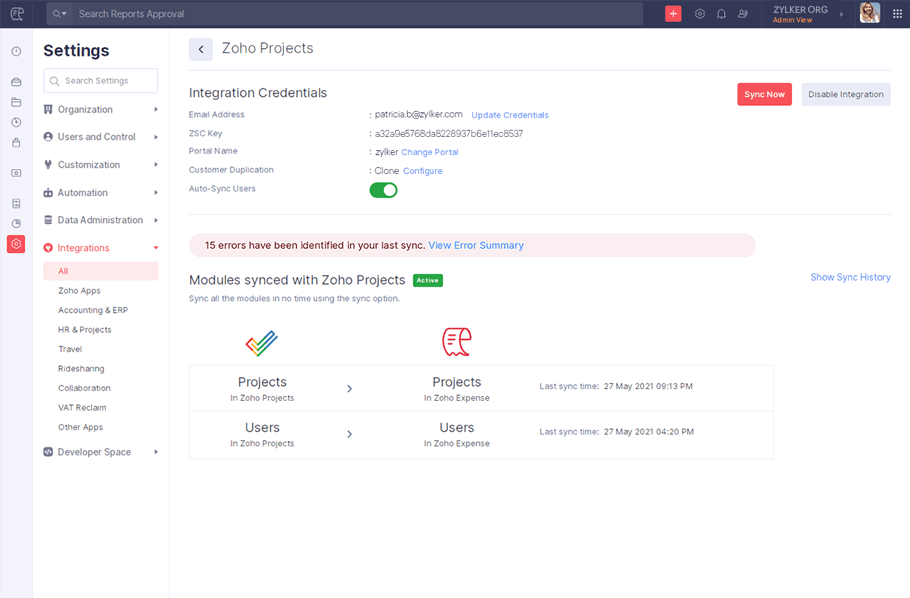Select the folder icon in the left rail
The width and height of the screenshot is (910, 598).
pyautogui.click(x=15, y=102)
